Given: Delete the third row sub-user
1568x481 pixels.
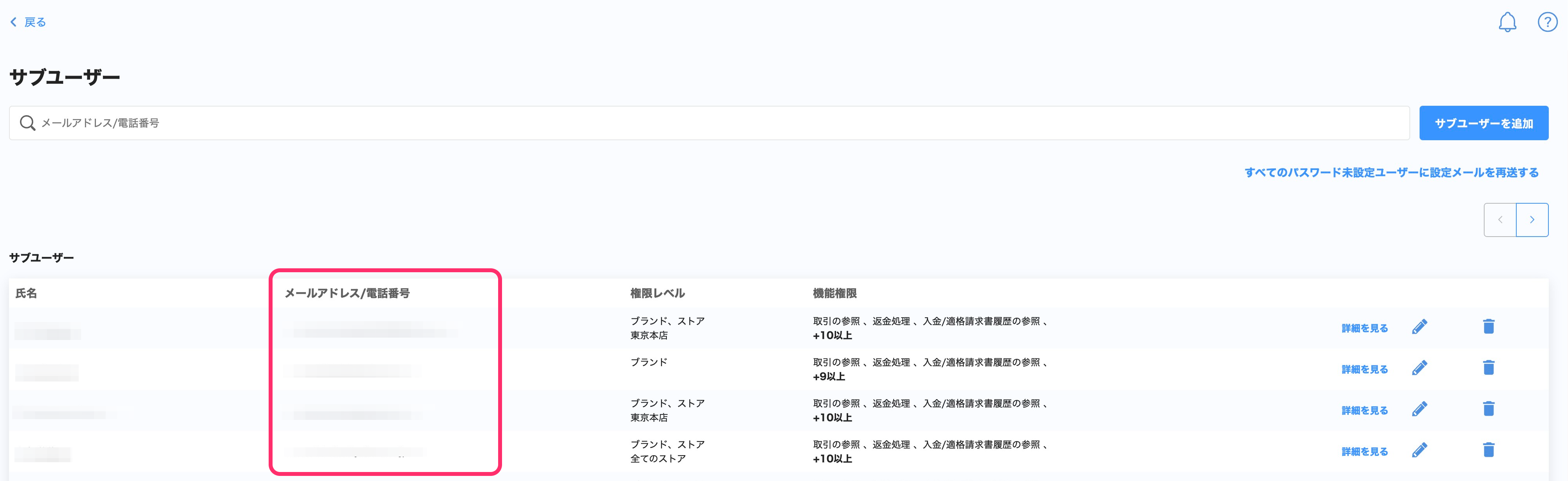Looking at the screenshot, I should pos(1488,409).
